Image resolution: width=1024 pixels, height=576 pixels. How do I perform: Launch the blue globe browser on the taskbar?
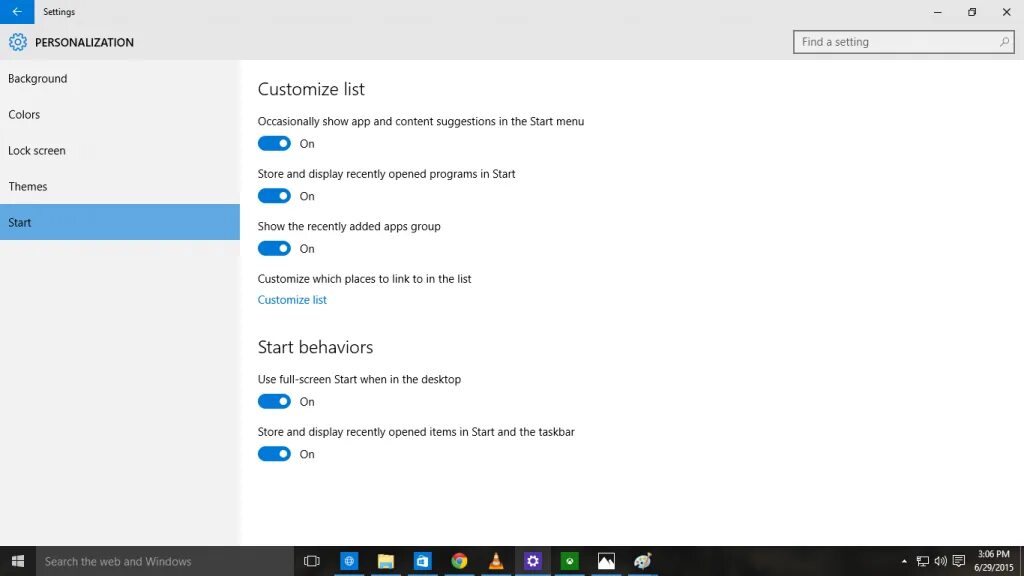tap(349, 561)
